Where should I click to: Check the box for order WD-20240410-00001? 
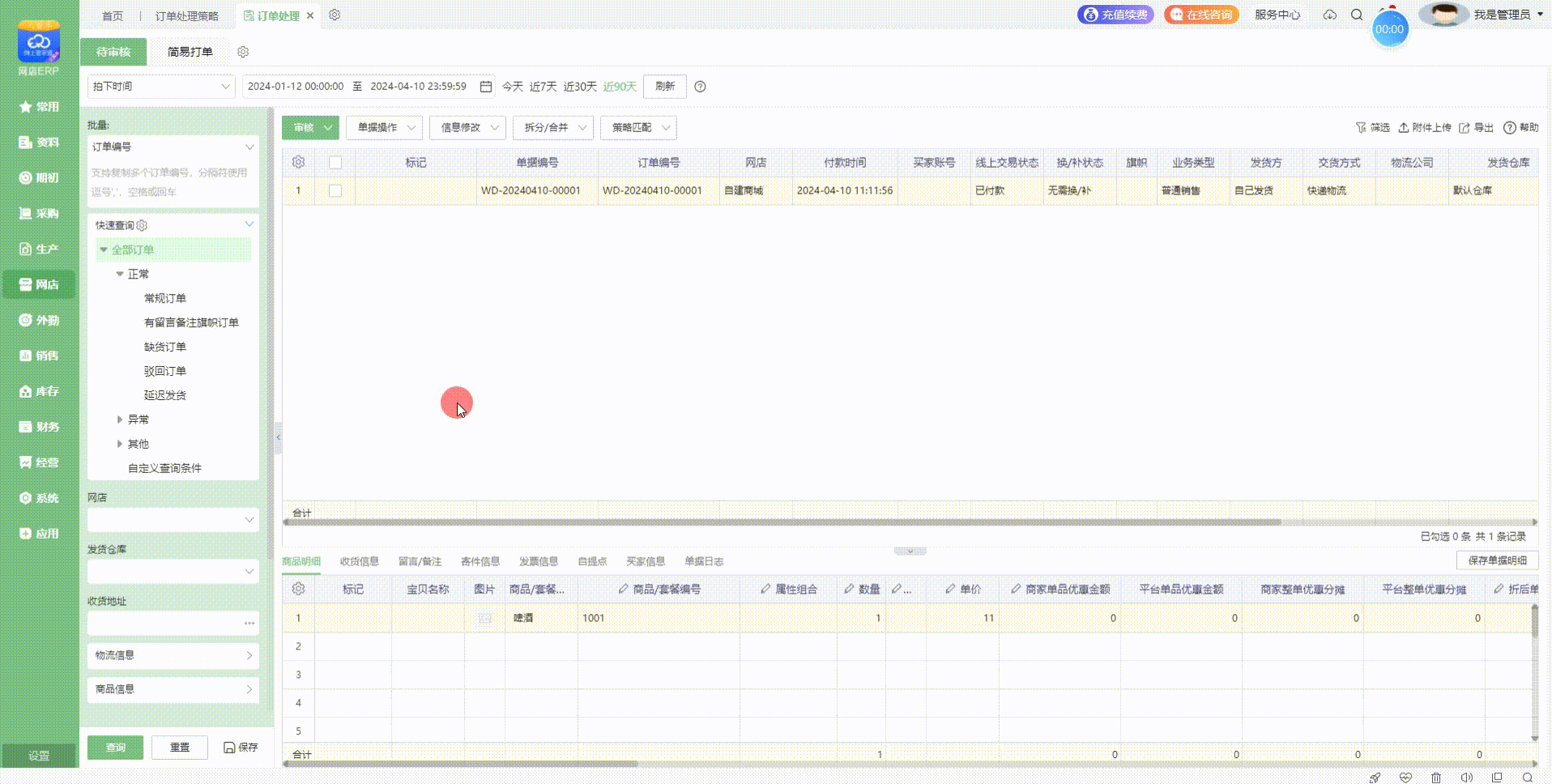point(335,191)
